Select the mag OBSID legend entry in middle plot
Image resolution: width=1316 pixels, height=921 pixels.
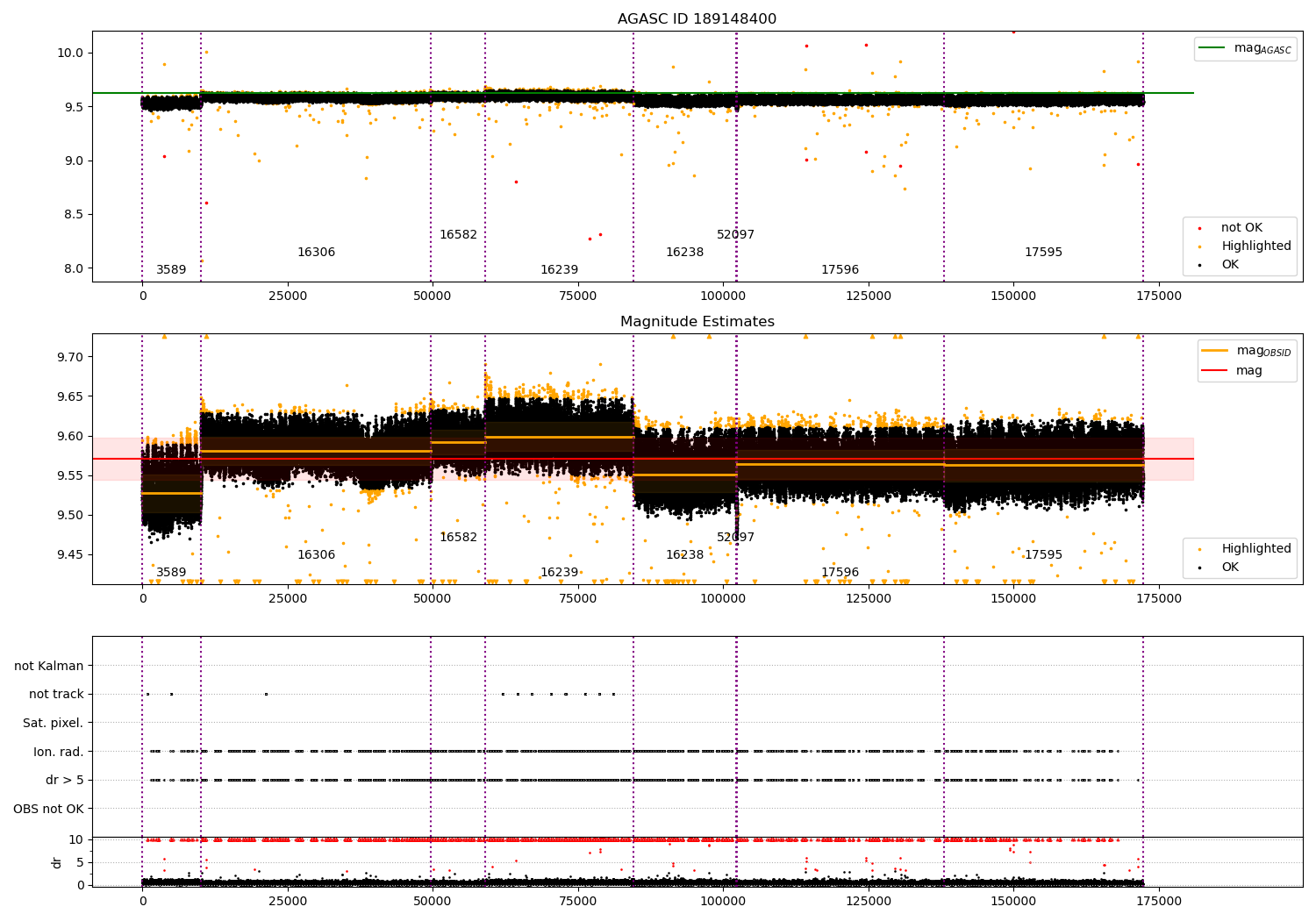click(x=1247, y=352)
